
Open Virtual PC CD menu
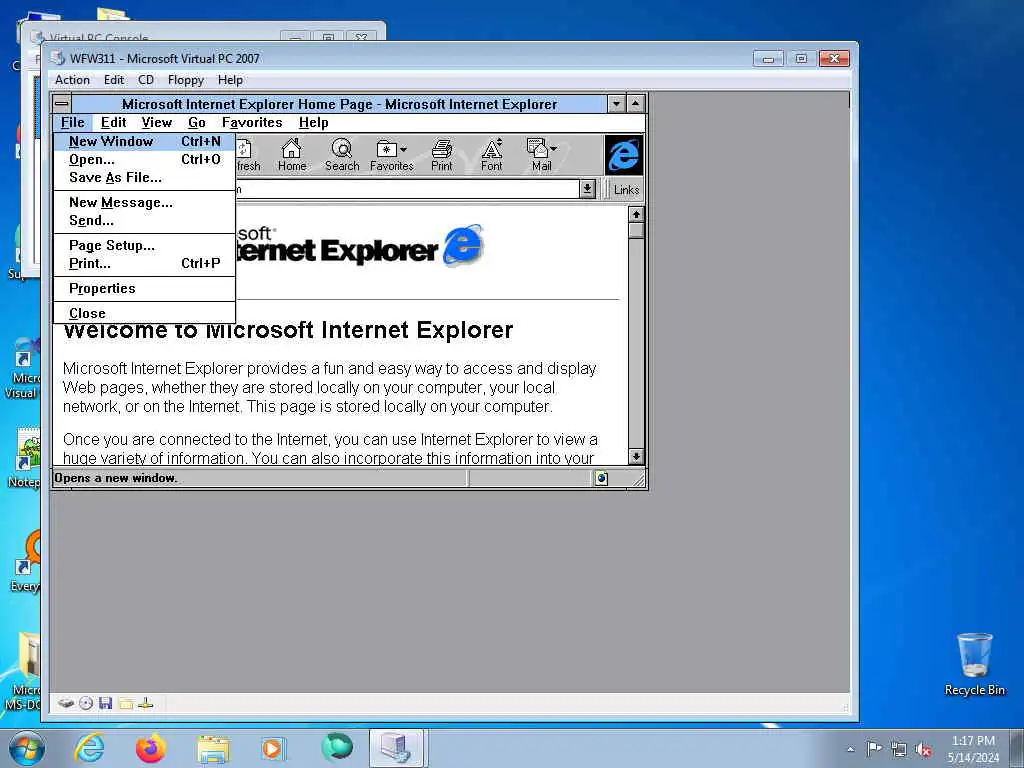(146, 80)
